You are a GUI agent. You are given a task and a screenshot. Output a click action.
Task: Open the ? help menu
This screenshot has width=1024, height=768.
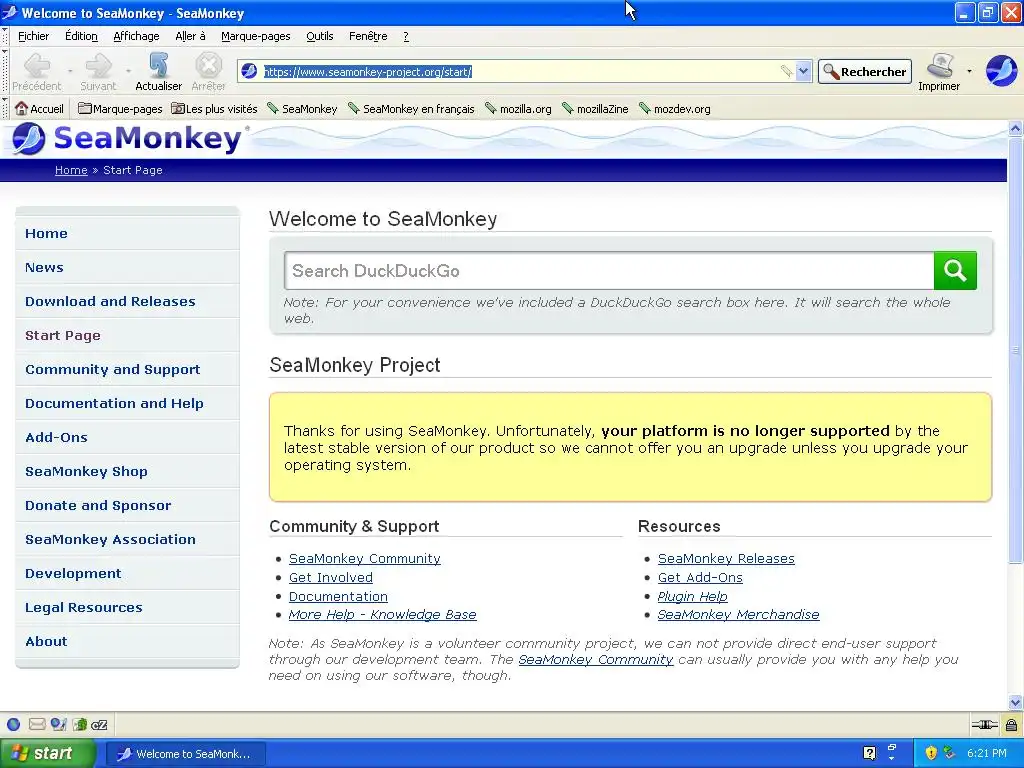(x=406, y=37)
